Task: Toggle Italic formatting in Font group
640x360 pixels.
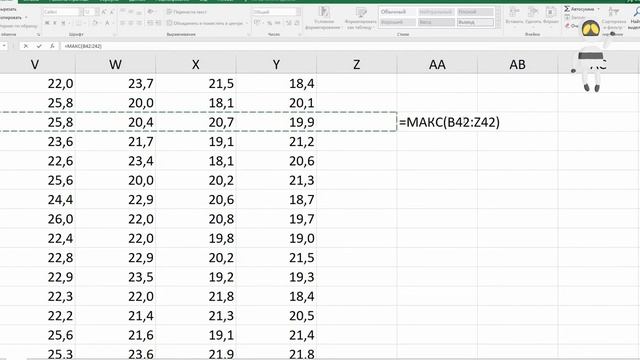Action: pyautogui.click(x=55, y=23)
